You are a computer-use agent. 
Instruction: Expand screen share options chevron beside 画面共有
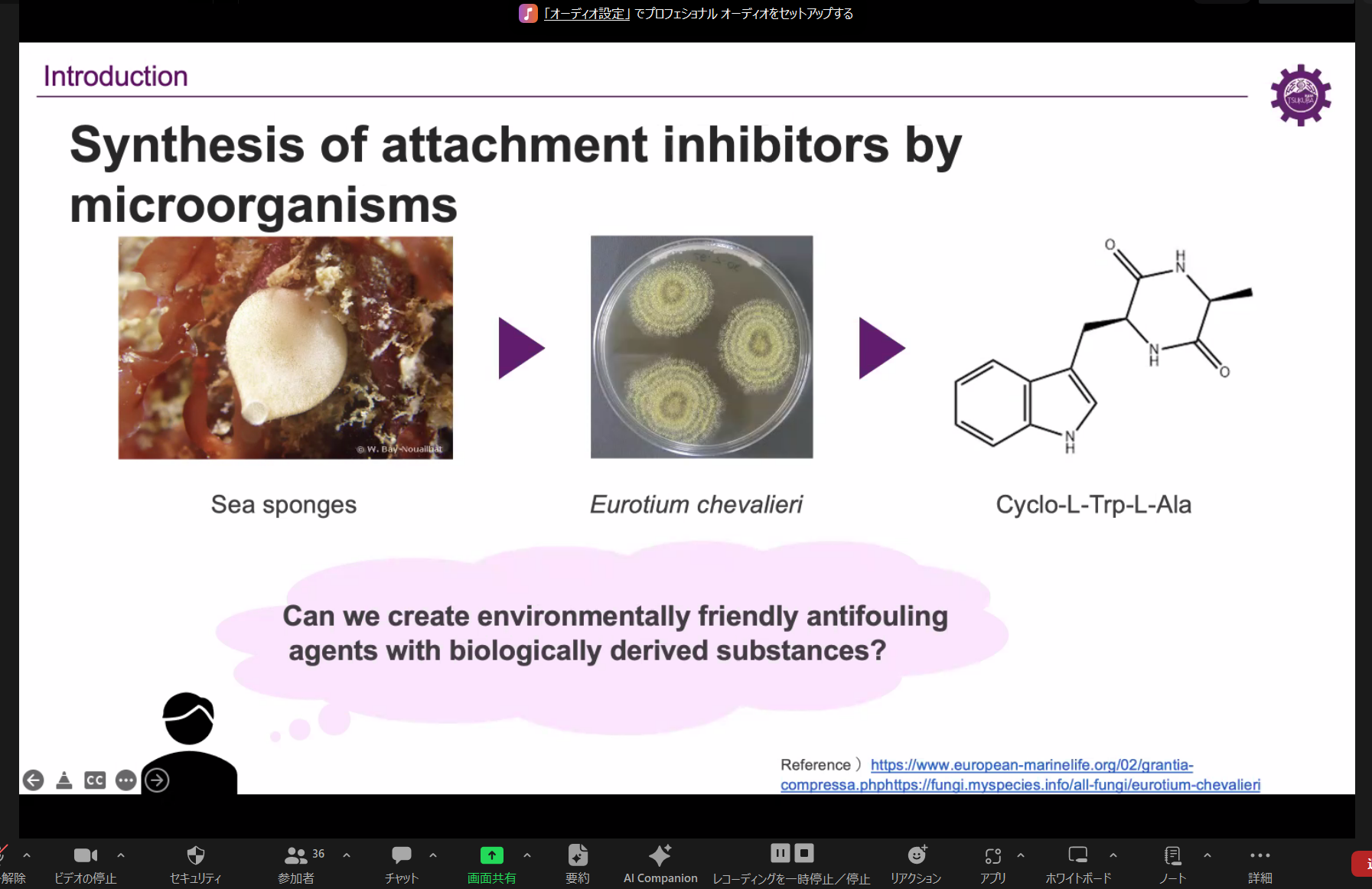[x=527, y=855]
